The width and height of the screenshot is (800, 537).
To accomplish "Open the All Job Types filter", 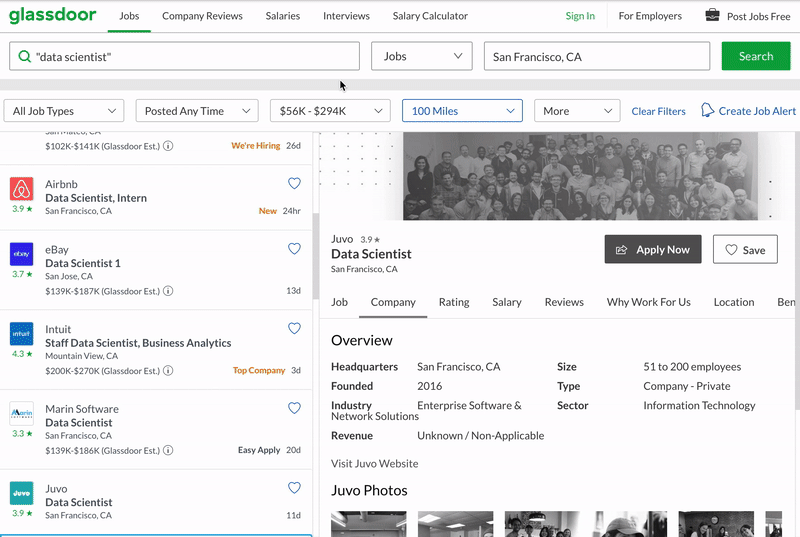I will pos(64,111).
